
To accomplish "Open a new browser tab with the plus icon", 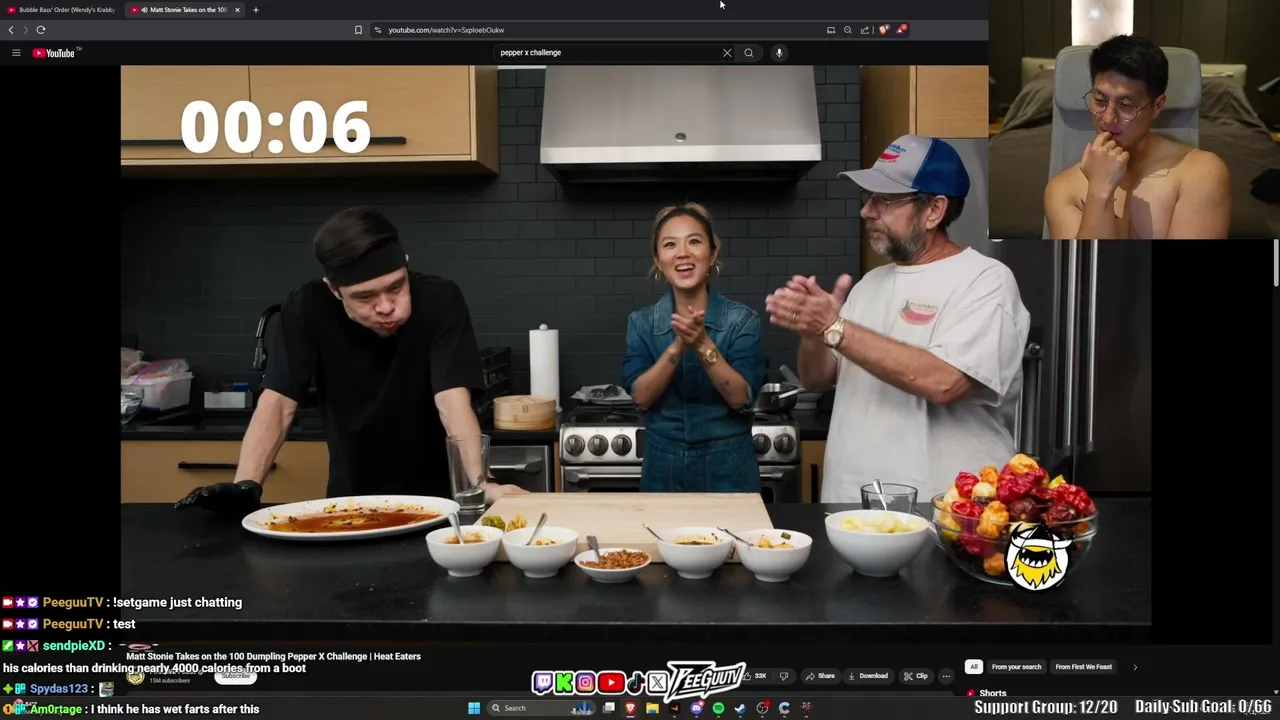I will click(x=256, y=10).
